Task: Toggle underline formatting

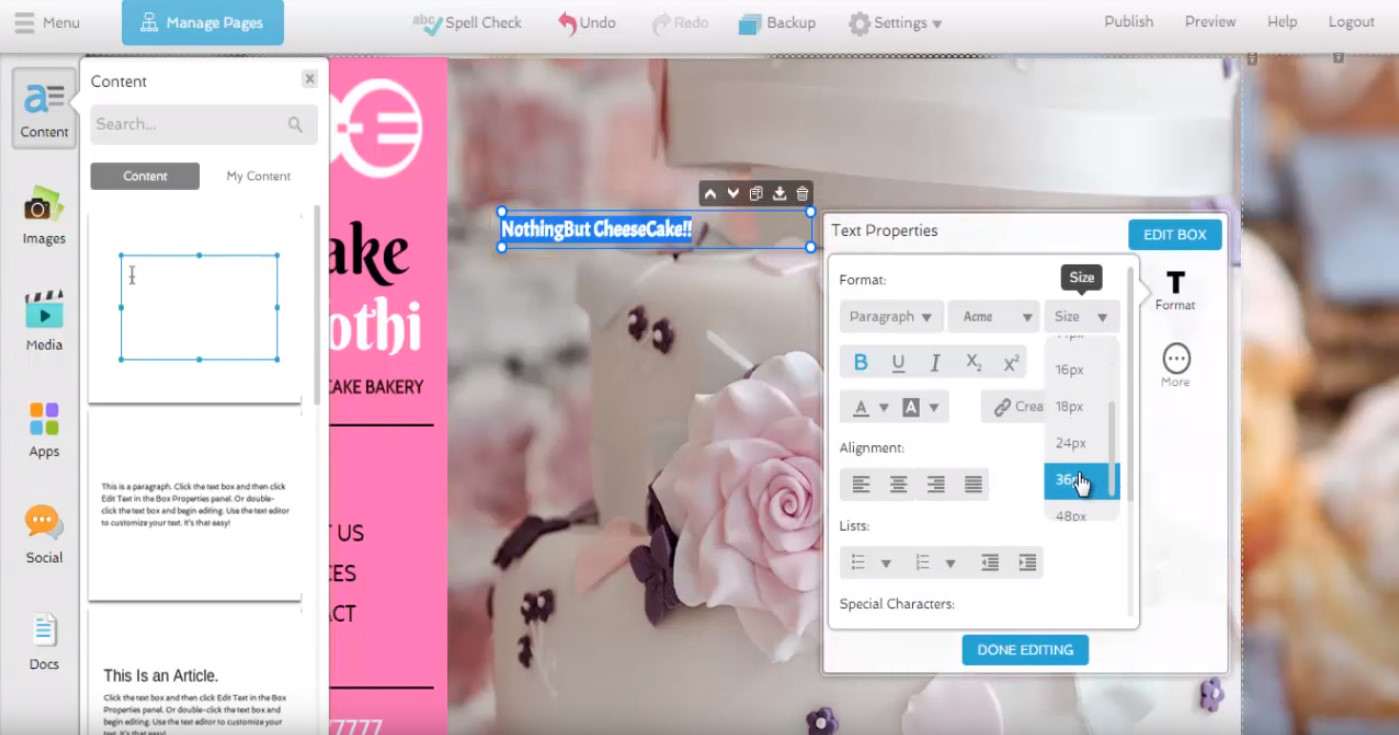Action: [898, 363]
